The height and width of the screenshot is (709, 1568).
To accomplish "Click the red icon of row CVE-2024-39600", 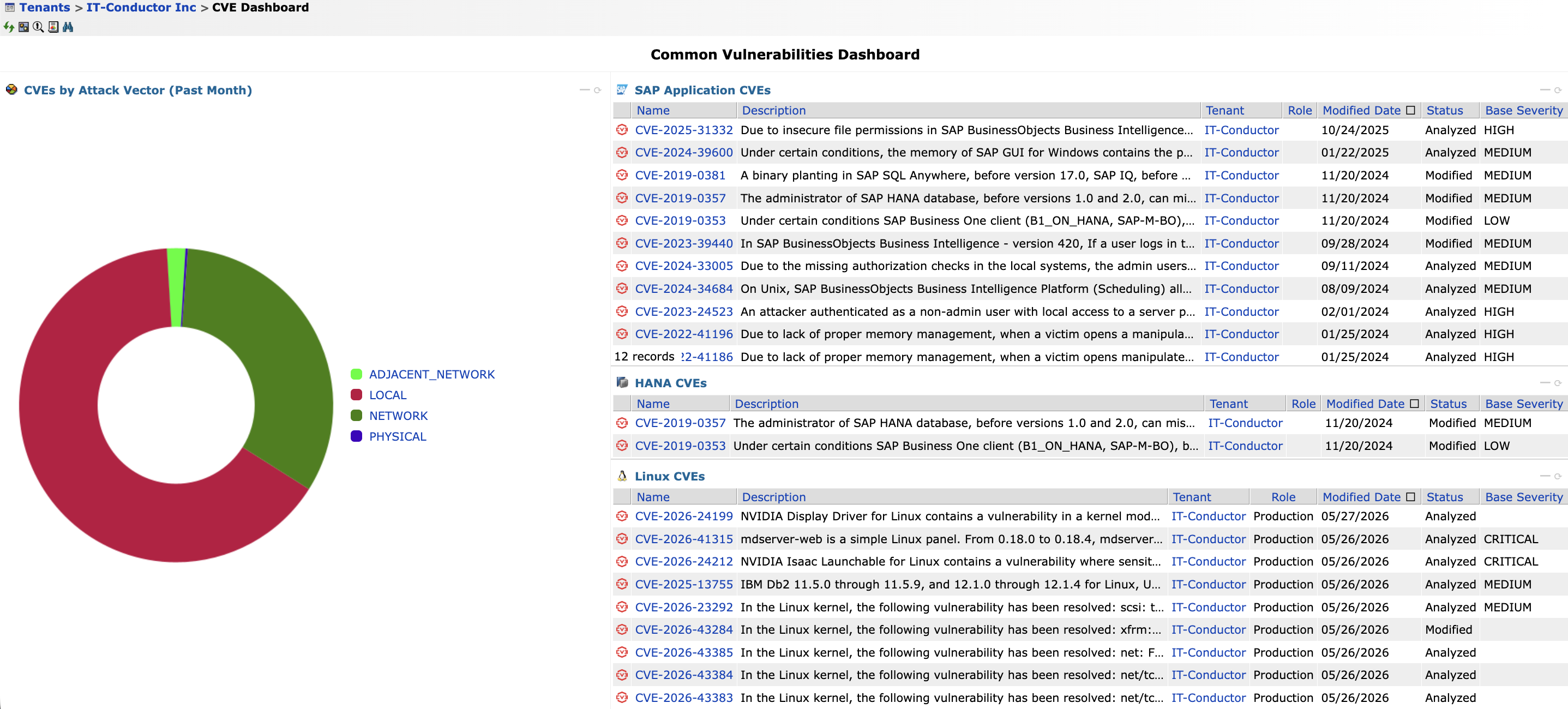I will (622, 152).
